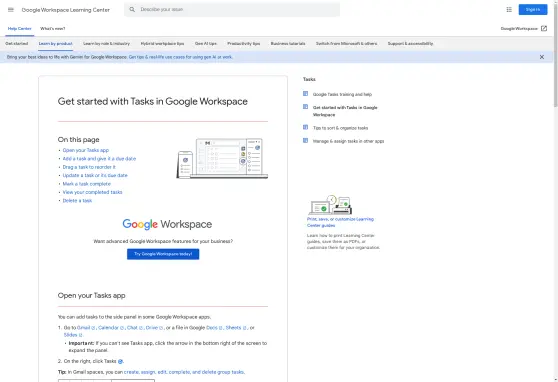Click the Sign in button
Screen dimensions: 558x382
(x=533, y=10)
